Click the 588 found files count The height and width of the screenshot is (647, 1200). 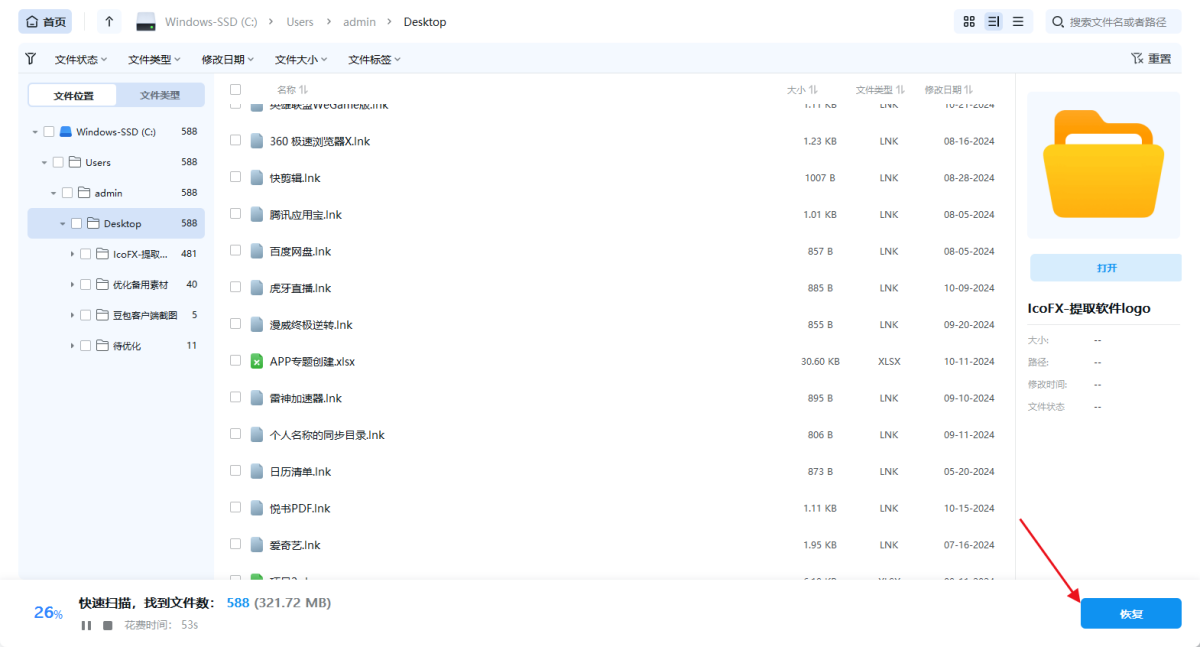click(x=238, y=603)
